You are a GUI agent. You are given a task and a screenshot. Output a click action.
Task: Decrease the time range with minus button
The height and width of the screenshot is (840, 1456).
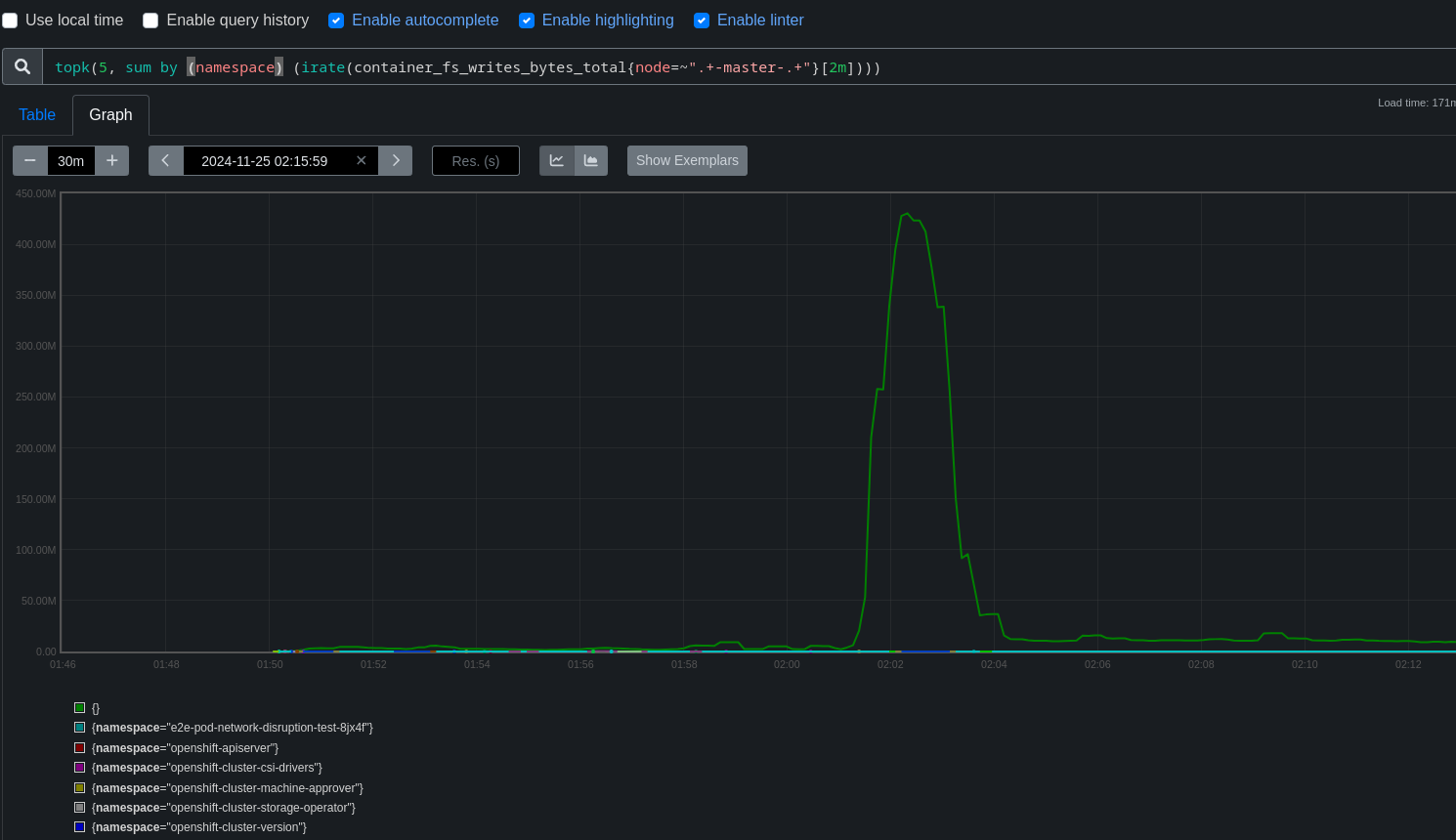point(30,161)
